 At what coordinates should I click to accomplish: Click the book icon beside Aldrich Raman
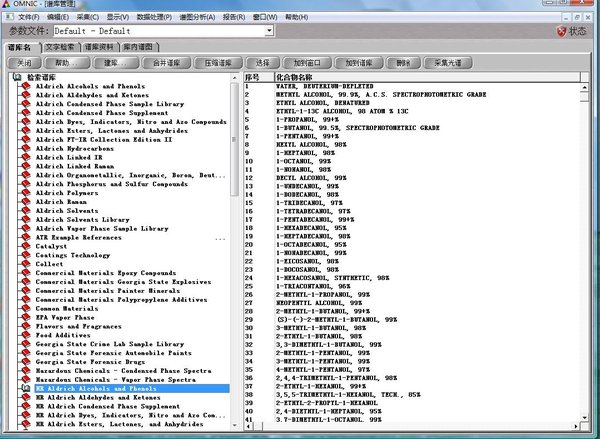click(26, 201)
